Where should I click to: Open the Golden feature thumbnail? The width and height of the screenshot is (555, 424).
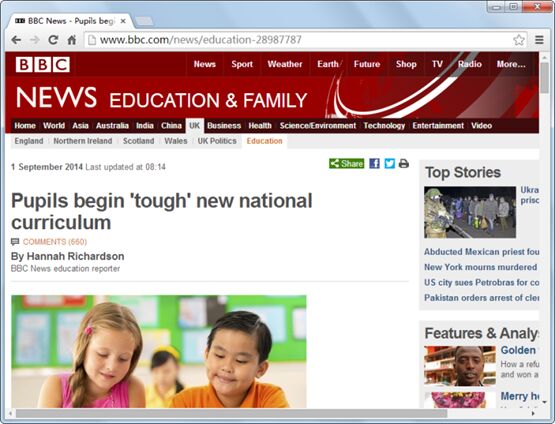460,366
